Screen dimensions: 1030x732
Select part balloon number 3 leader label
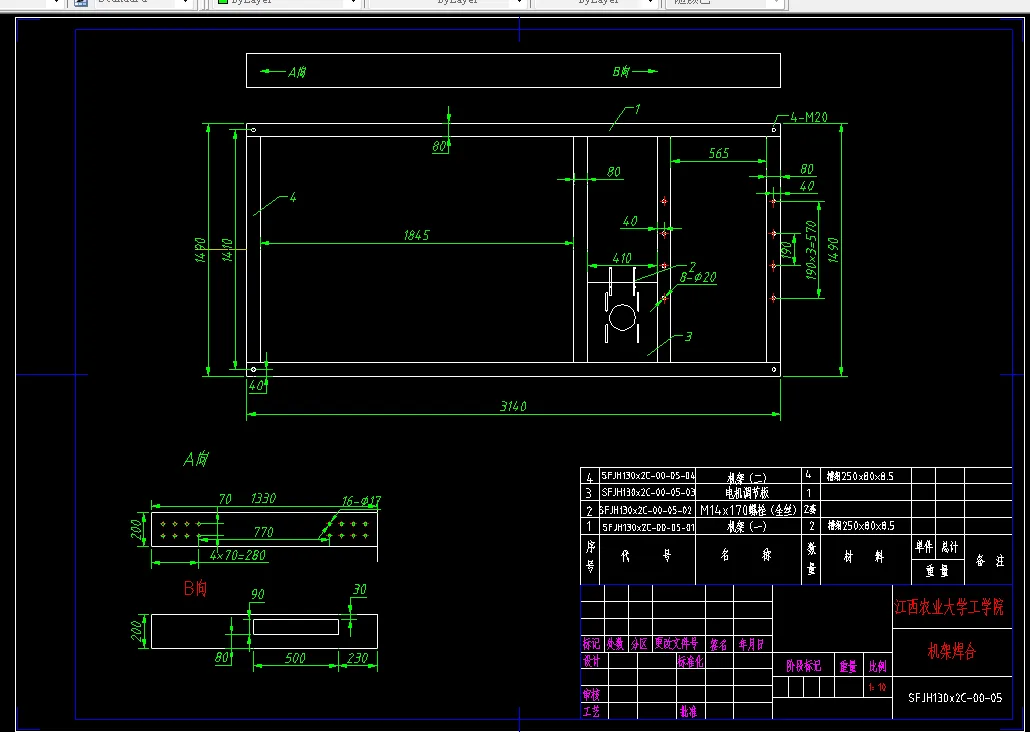click(688, 336)
